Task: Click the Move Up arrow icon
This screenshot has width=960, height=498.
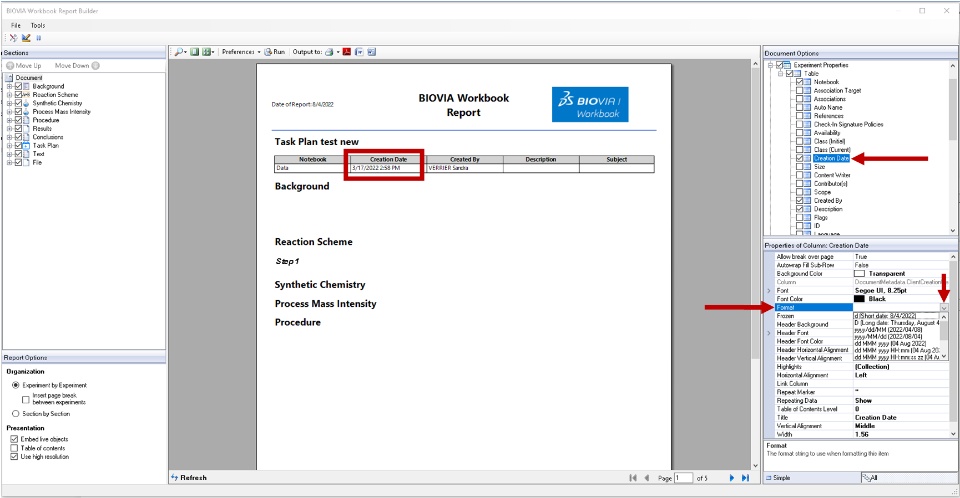Action: point(10,66)
